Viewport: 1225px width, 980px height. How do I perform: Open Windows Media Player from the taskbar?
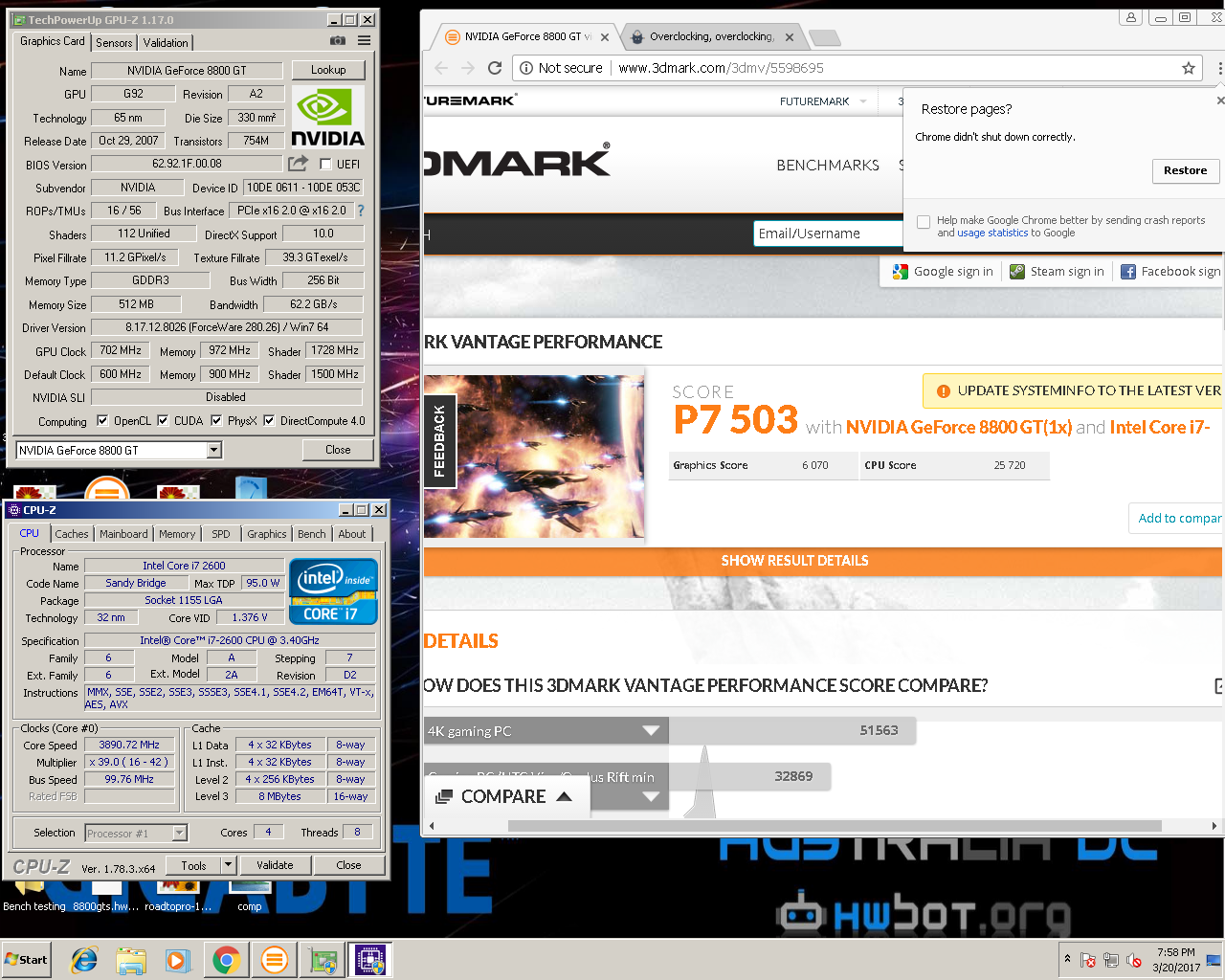(x=178, y=959)
